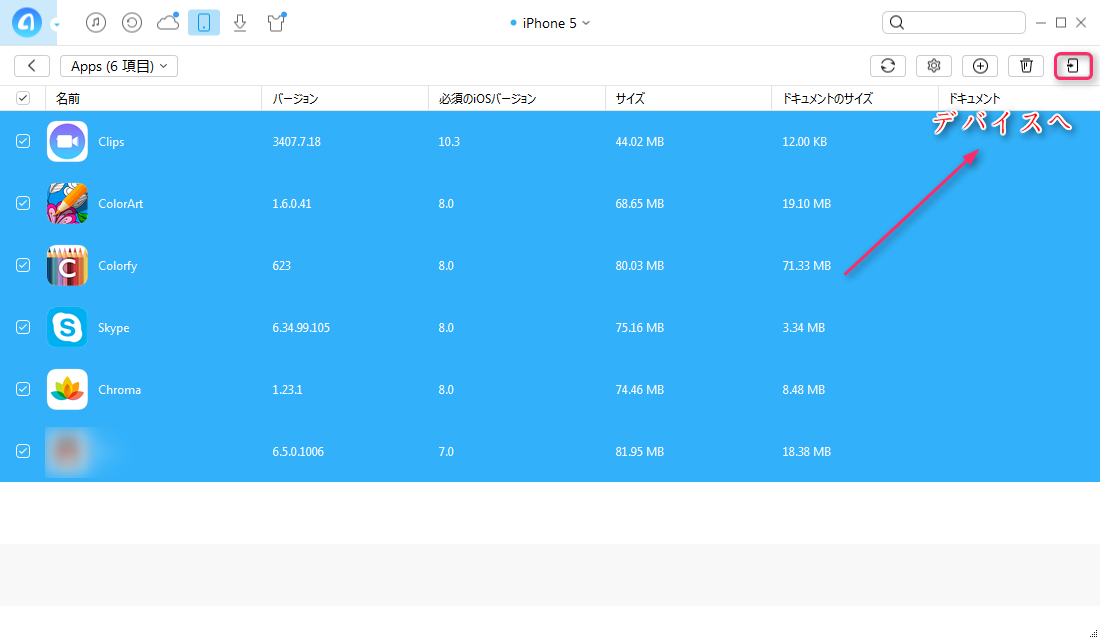
Task: Click the 10.3 required iOS value
Action: [x=449, y=142]
